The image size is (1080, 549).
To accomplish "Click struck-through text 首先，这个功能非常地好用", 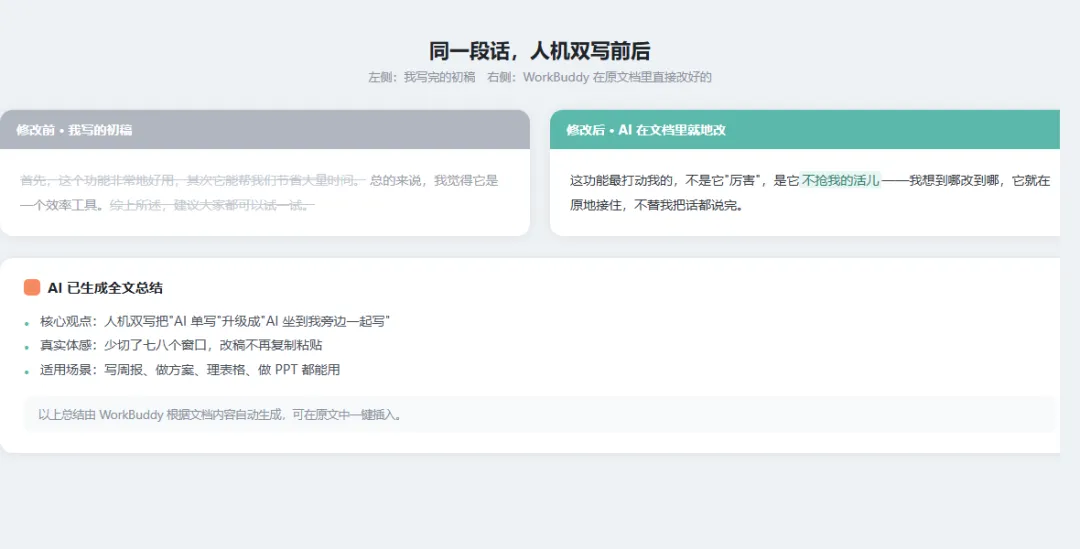I will coord(98,181).
